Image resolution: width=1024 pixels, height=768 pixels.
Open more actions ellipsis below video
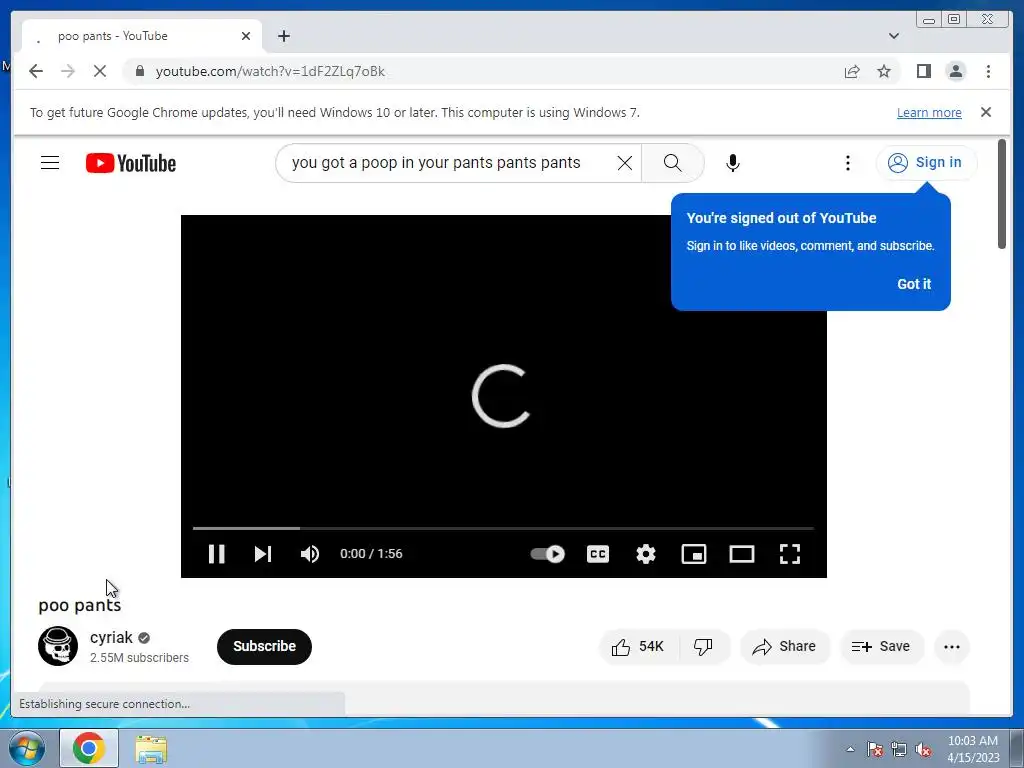[x=952, y=647]
